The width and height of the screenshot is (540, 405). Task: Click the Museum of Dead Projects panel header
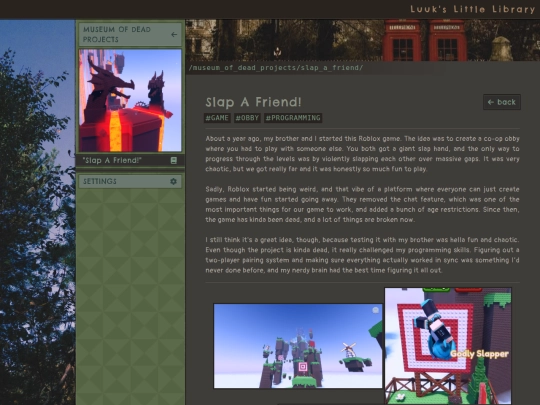click(130, 34)
